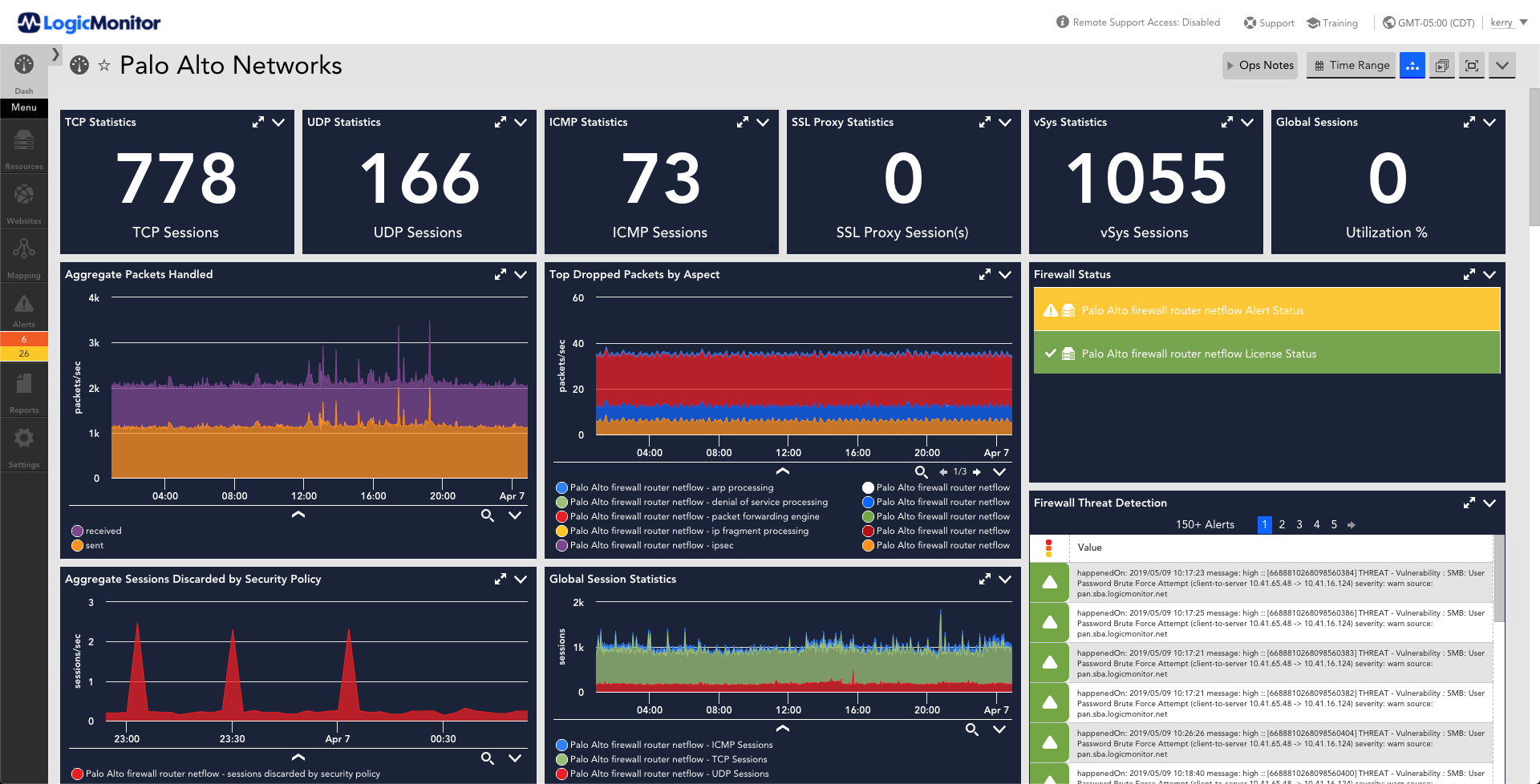Open the Reports section
The image size is (1540, 784).
(x=23, y=390)
